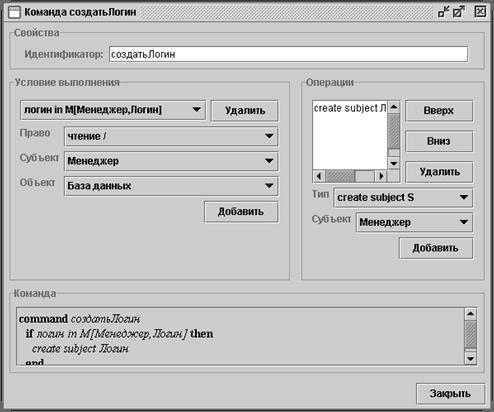Screen dimensions: 494x412
Task: Click the window system menu icon
Action: point(14,12)
